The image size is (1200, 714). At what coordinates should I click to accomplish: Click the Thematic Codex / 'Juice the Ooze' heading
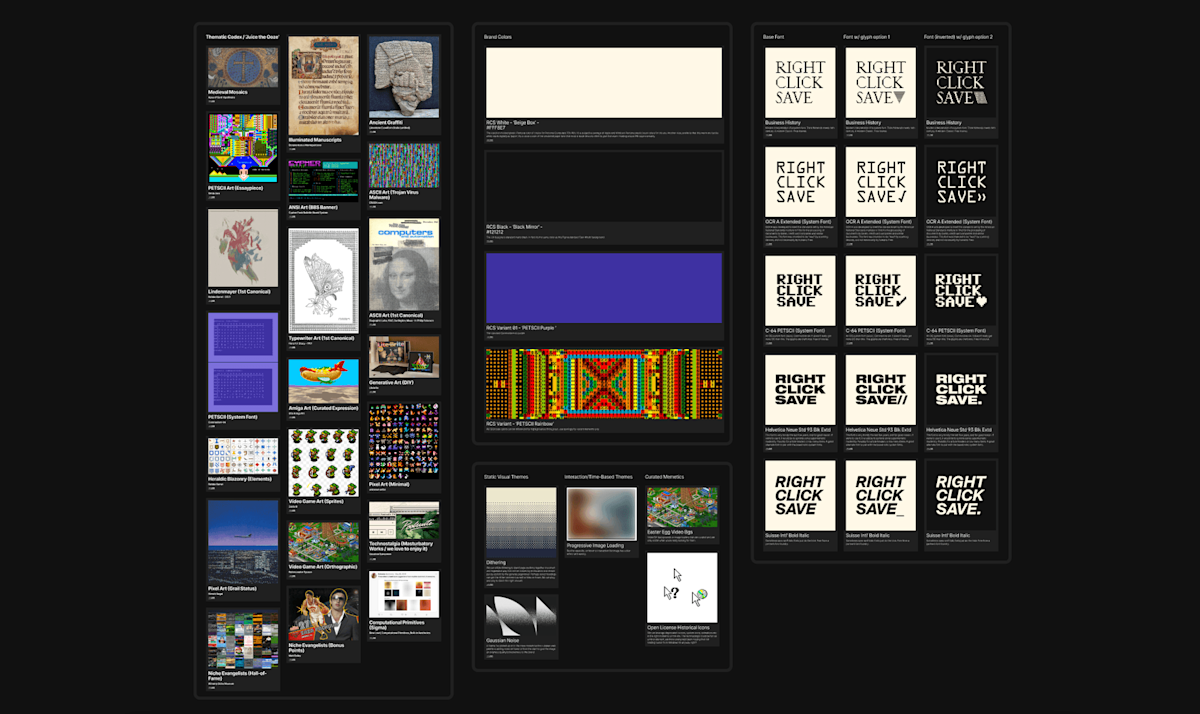tap(242, 37)
